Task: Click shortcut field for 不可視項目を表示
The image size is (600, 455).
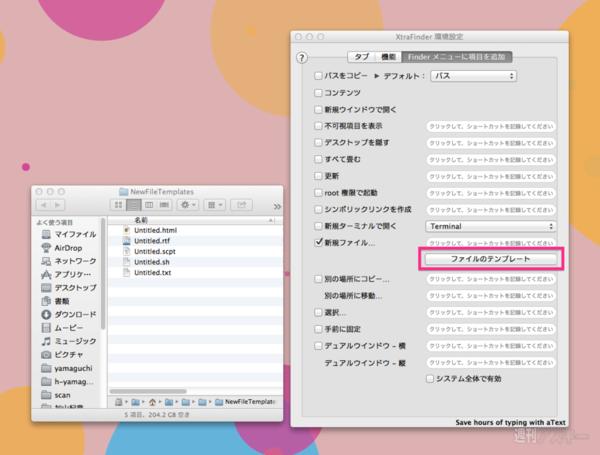Action: click(x=491, y=126)
